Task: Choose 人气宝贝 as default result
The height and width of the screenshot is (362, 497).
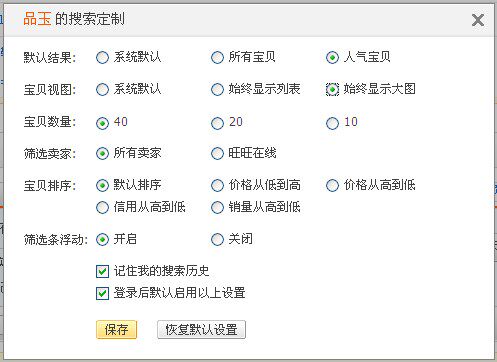Action: point(332,58)
